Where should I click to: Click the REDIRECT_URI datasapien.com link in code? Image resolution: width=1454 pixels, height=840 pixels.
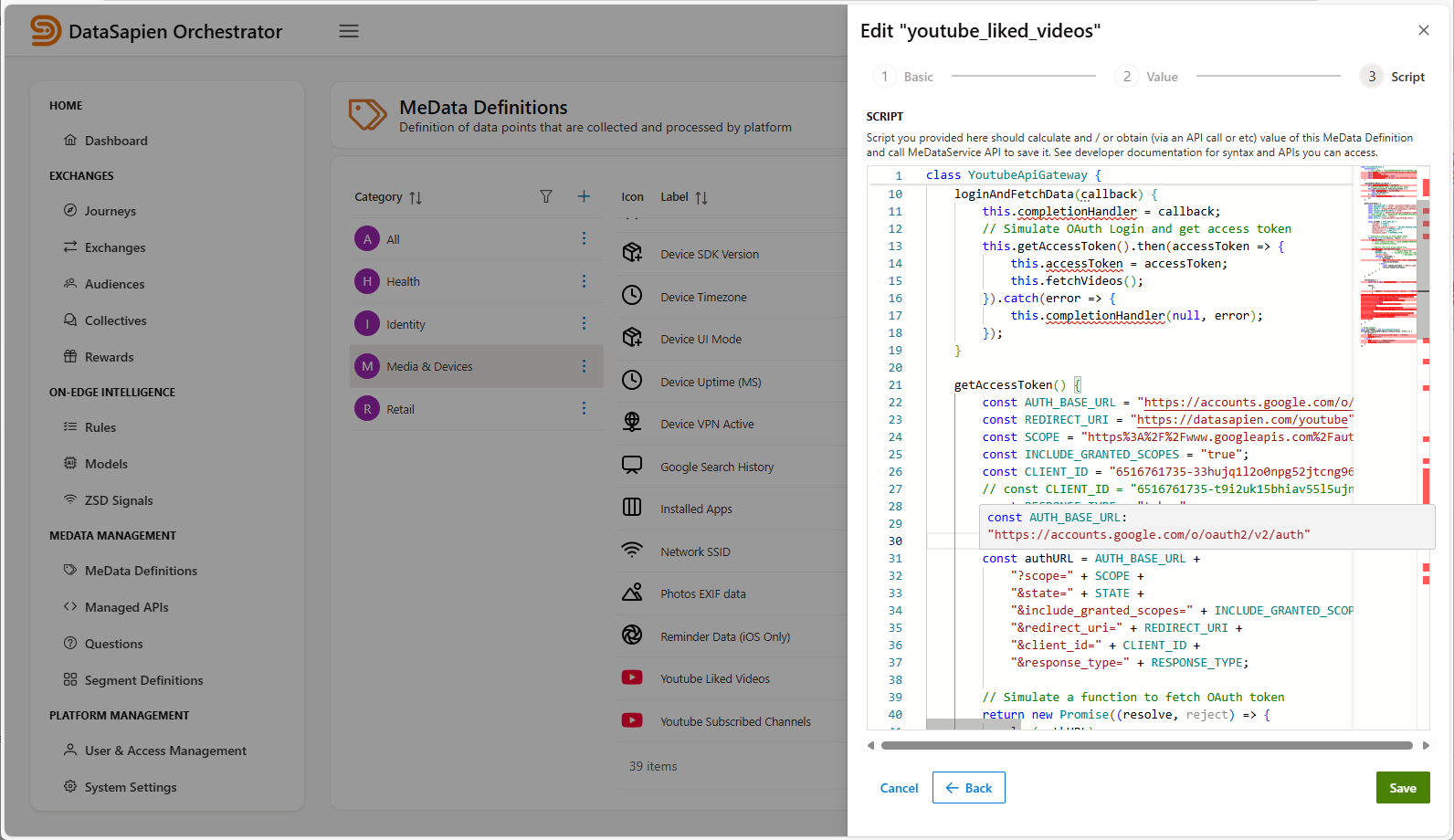[x=1242, y=419]
